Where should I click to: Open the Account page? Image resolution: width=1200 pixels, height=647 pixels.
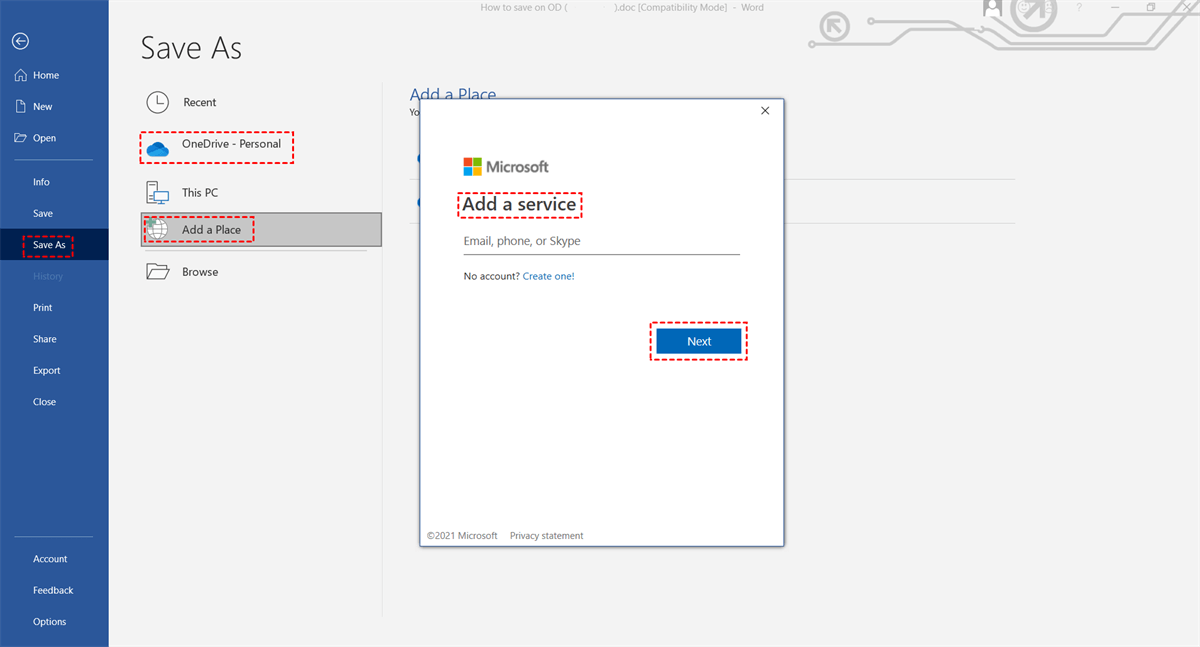coord(50,559)
